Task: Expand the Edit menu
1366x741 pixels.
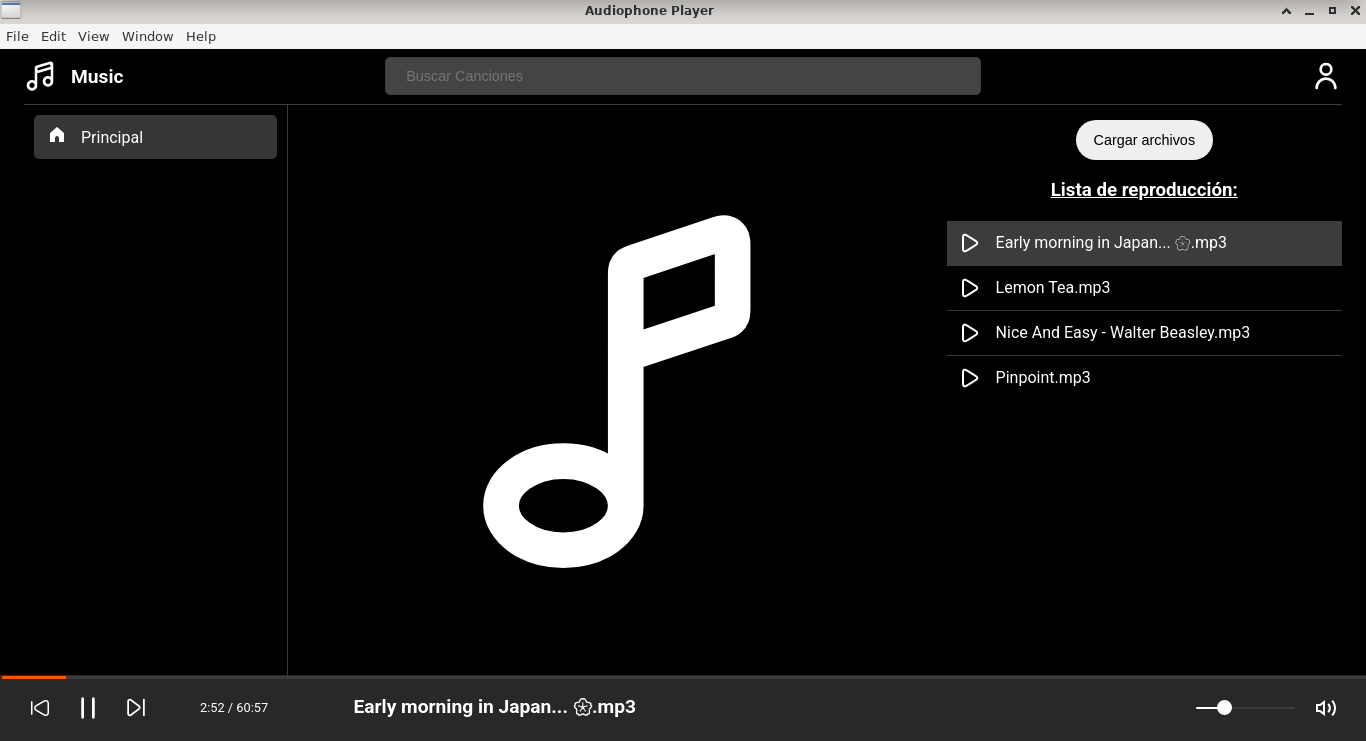Action: point(53,36)
